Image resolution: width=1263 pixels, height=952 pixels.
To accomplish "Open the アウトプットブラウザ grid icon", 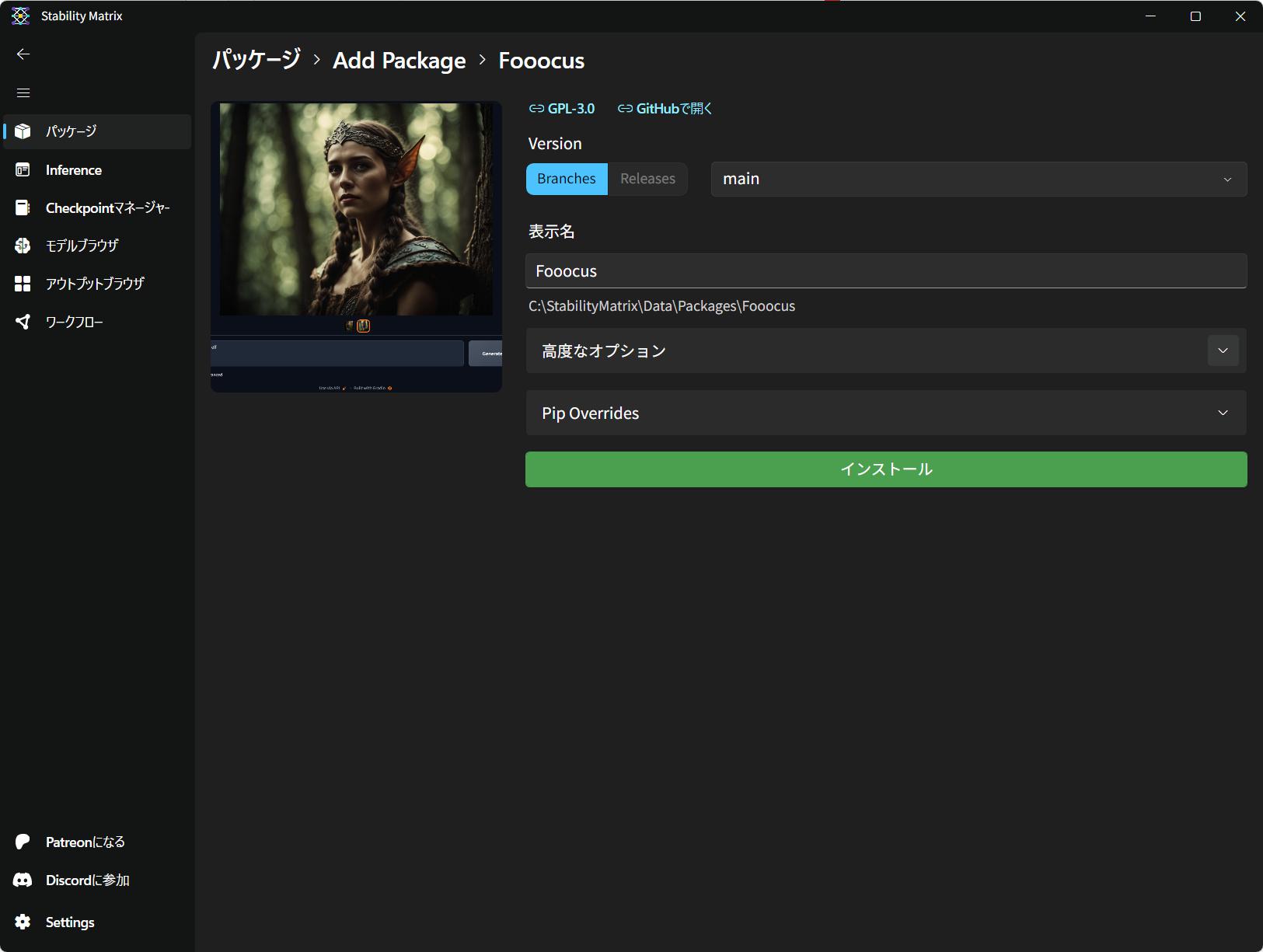I will point(23,284).
